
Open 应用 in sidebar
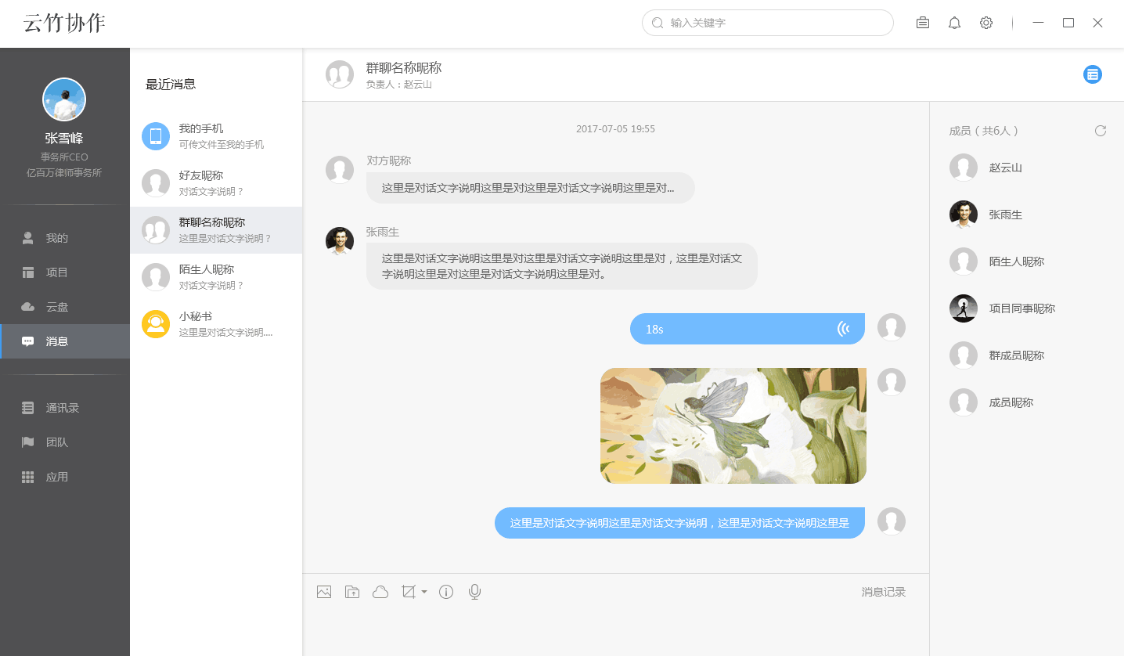(65, 477)
